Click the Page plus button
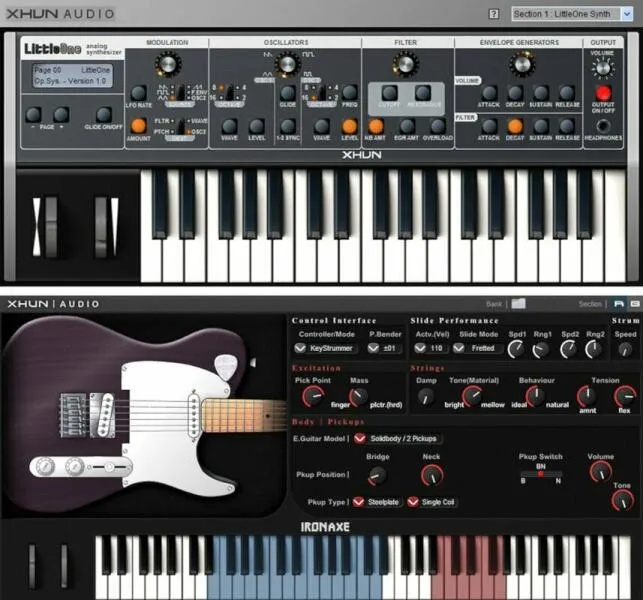 [x=61, y=115]
